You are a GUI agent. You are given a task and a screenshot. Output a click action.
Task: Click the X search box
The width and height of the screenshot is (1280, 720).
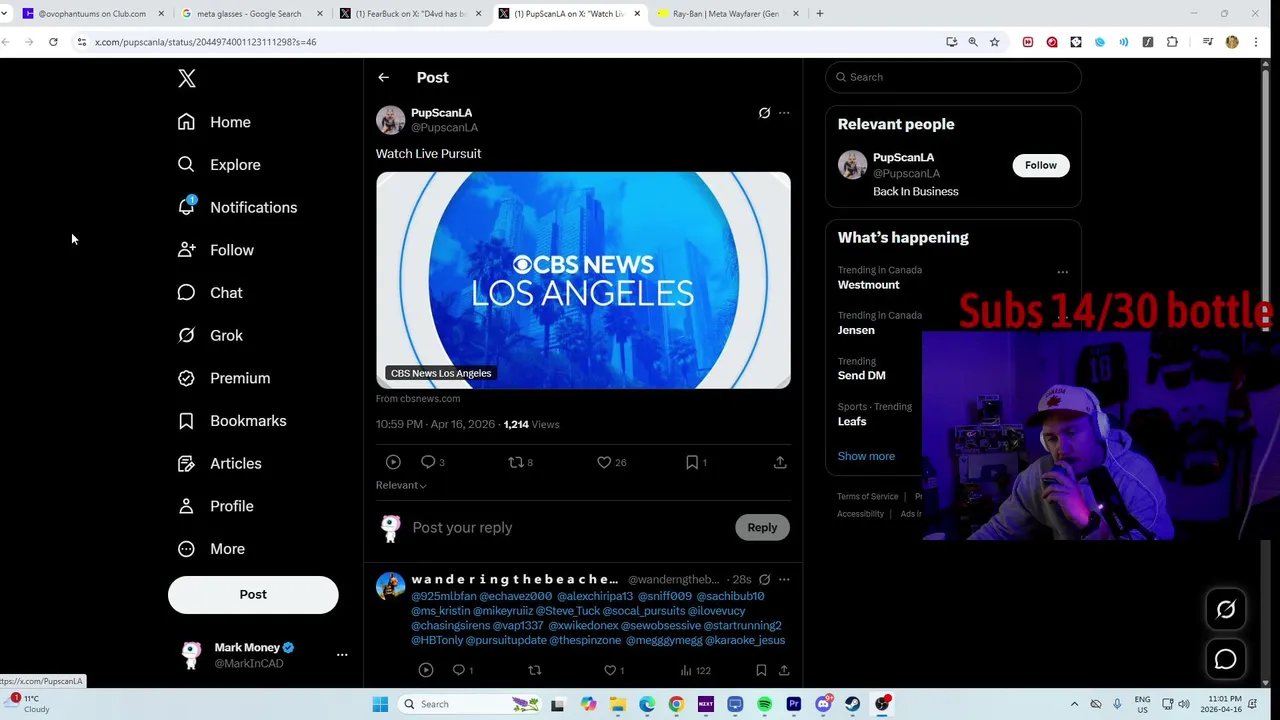tap(953, 77)
